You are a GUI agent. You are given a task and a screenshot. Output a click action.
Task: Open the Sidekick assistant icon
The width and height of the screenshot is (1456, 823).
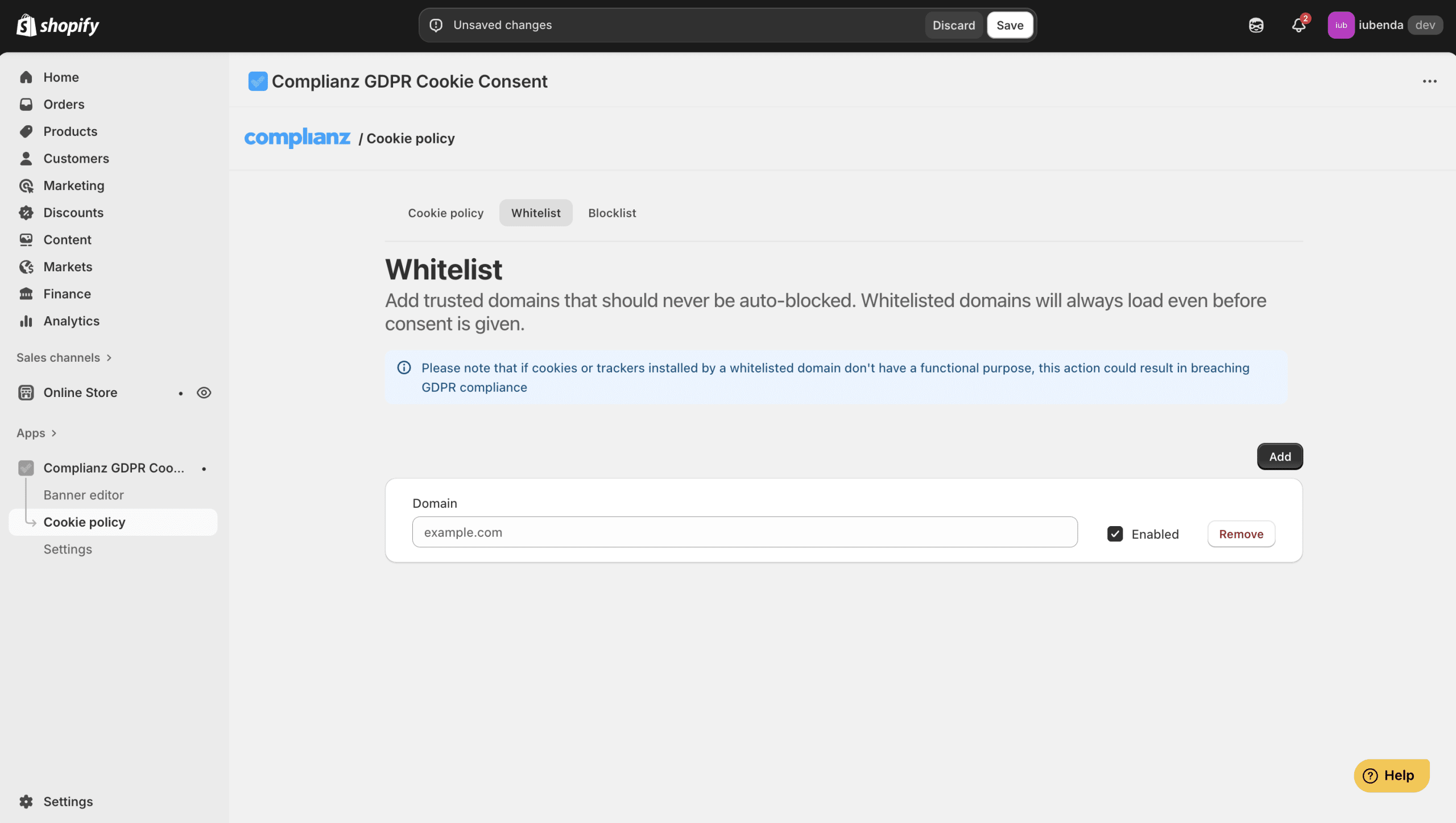pos(1256,25)
